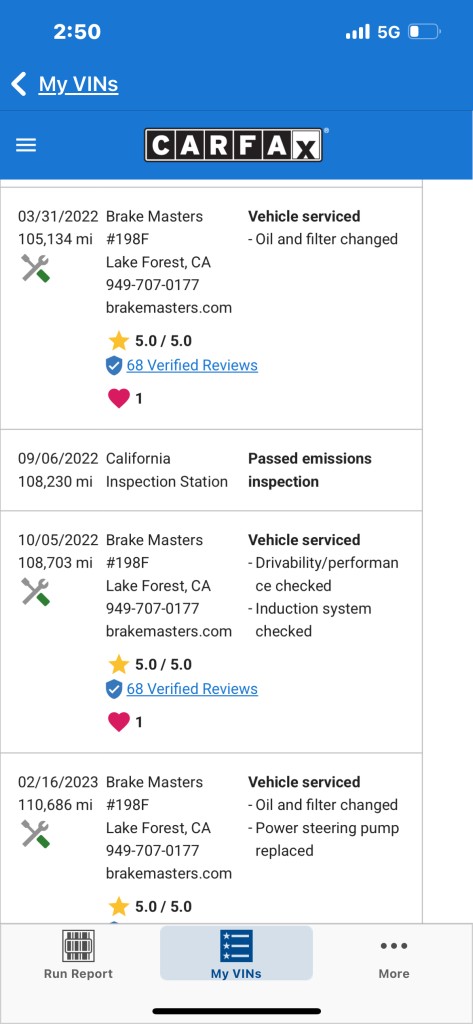Tap wrench icon for 10/05/2022 service
The height and width of the screenshot is (1024, 473).
(35, 592)
